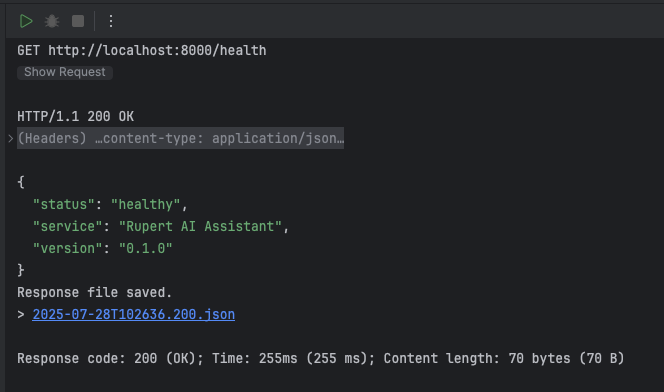The height and width of the screenshot is (392, 664).
Task: Place caret on the "status" JSON key
Action: [x=64, y=204]
